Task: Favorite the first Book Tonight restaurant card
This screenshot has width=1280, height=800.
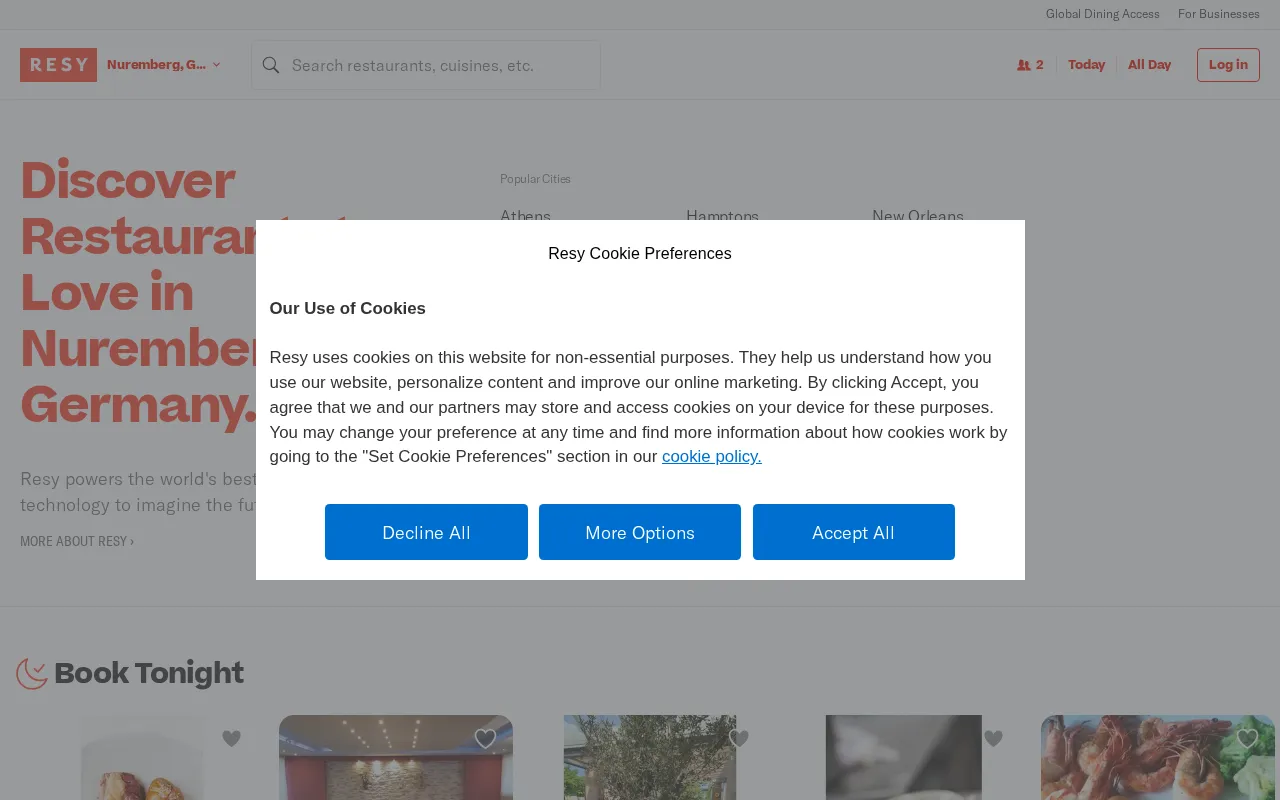Action: click(x=232, y=738)
